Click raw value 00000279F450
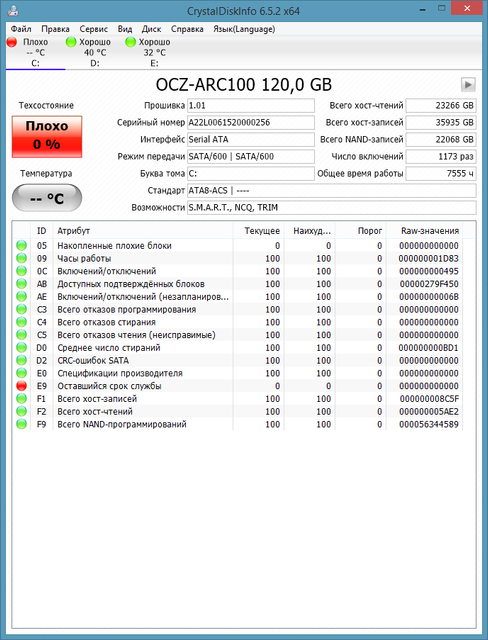This screenshot has width=488, height=640. point(429,284)
